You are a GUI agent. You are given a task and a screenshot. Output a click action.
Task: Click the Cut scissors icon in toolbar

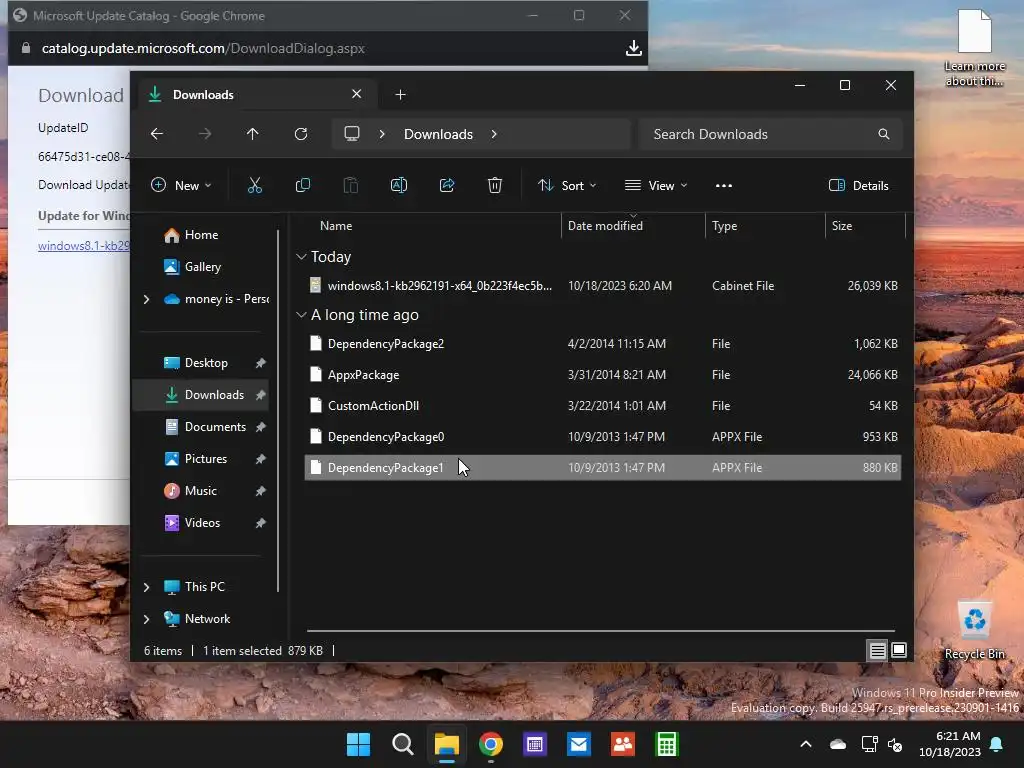pos(255,185)
